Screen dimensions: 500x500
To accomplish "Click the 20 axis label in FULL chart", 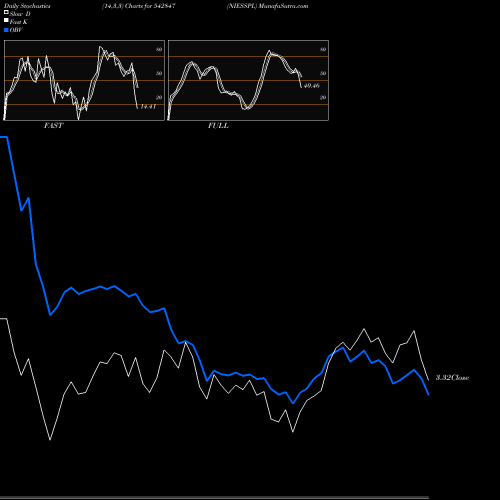I will pos(323,97).
